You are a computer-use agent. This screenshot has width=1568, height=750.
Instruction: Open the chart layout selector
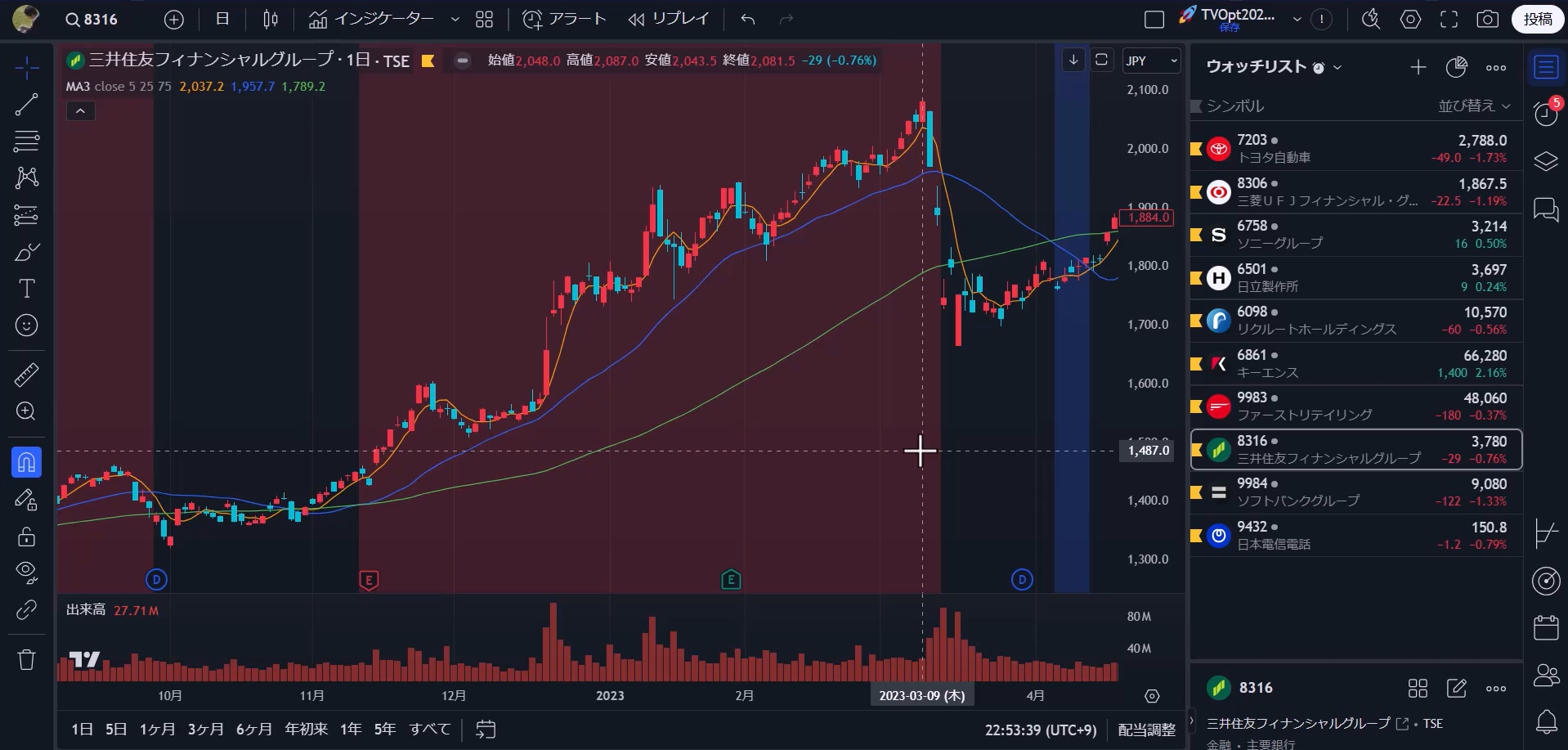click(x=1154, y=19)
